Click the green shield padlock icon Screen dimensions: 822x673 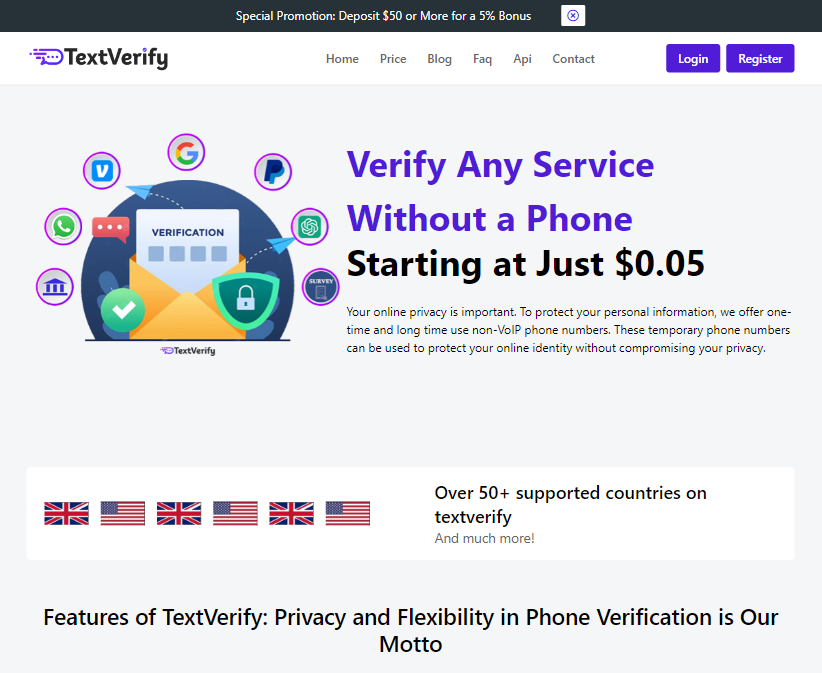245,297
